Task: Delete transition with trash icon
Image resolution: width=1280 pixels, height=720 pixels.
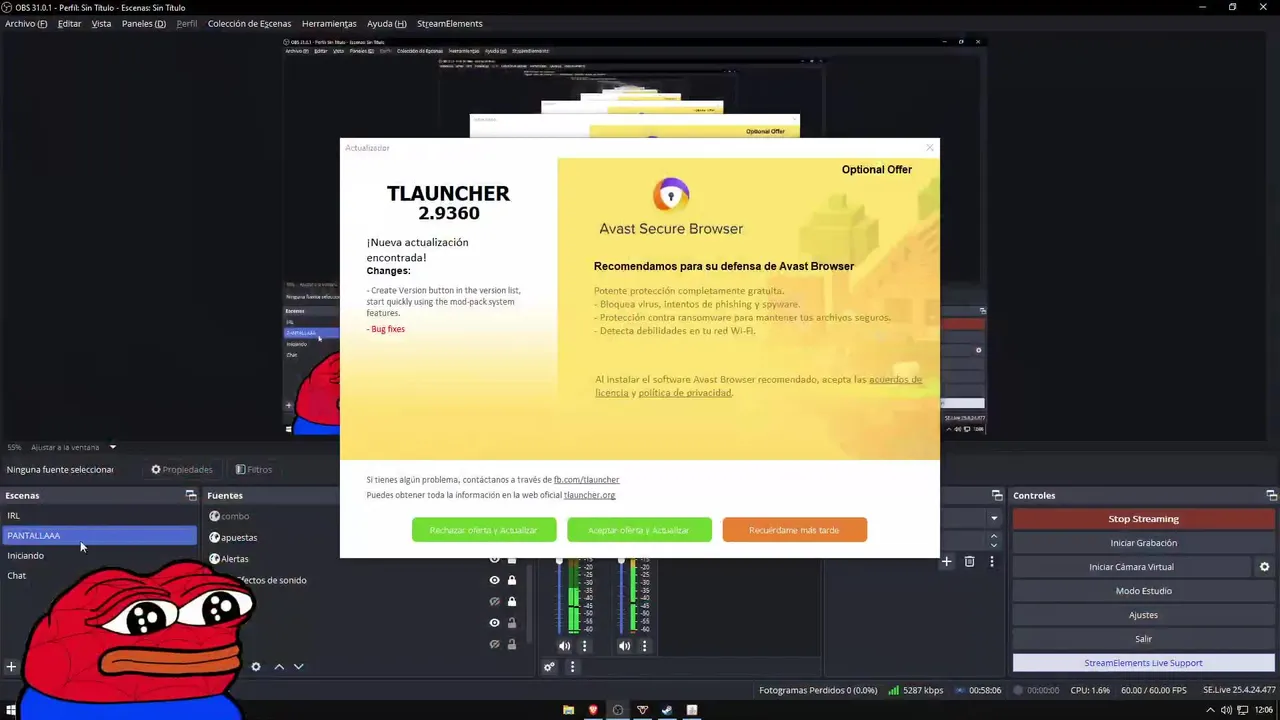Action: click(x=969, y=562)
